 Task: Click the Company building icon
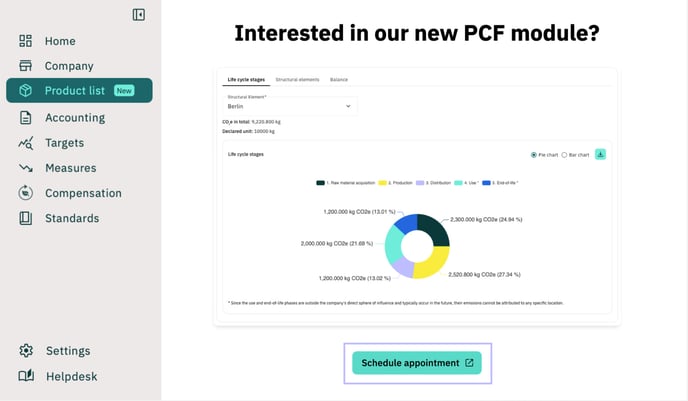(x=26, y=66)
